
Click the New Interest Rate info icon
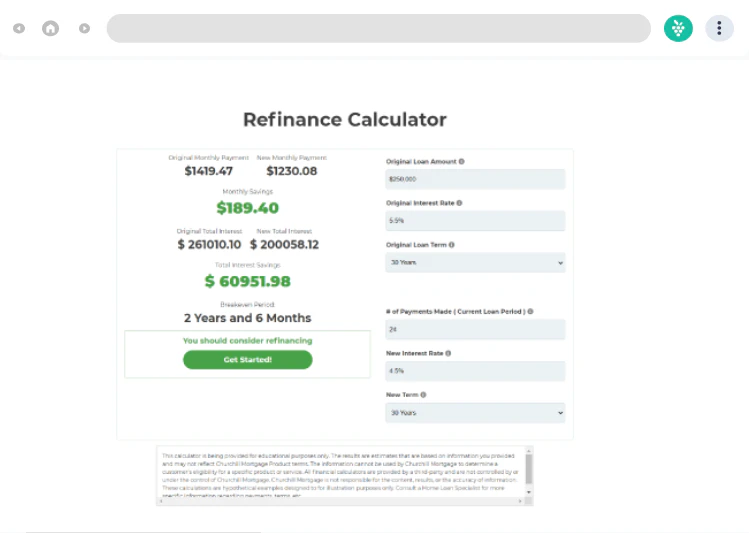tap(448, 353)
